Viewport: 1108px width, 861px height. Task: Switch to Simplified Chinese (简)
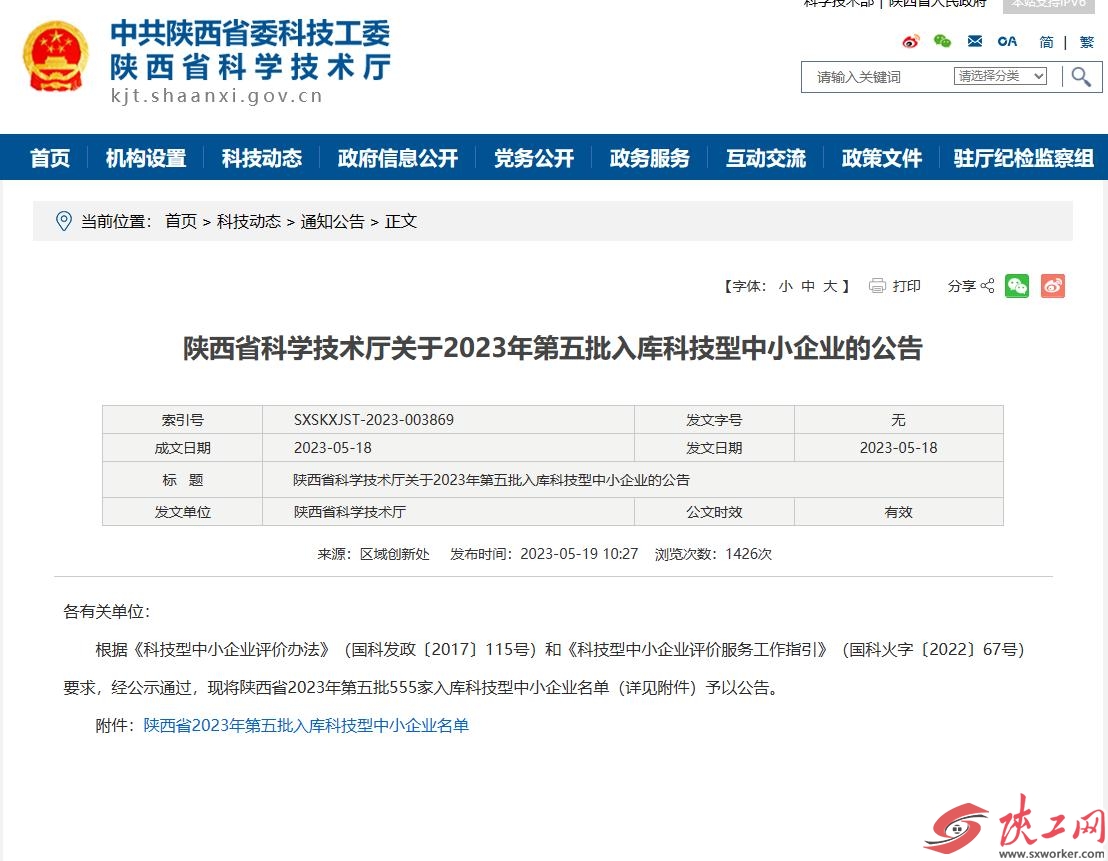1047,42
